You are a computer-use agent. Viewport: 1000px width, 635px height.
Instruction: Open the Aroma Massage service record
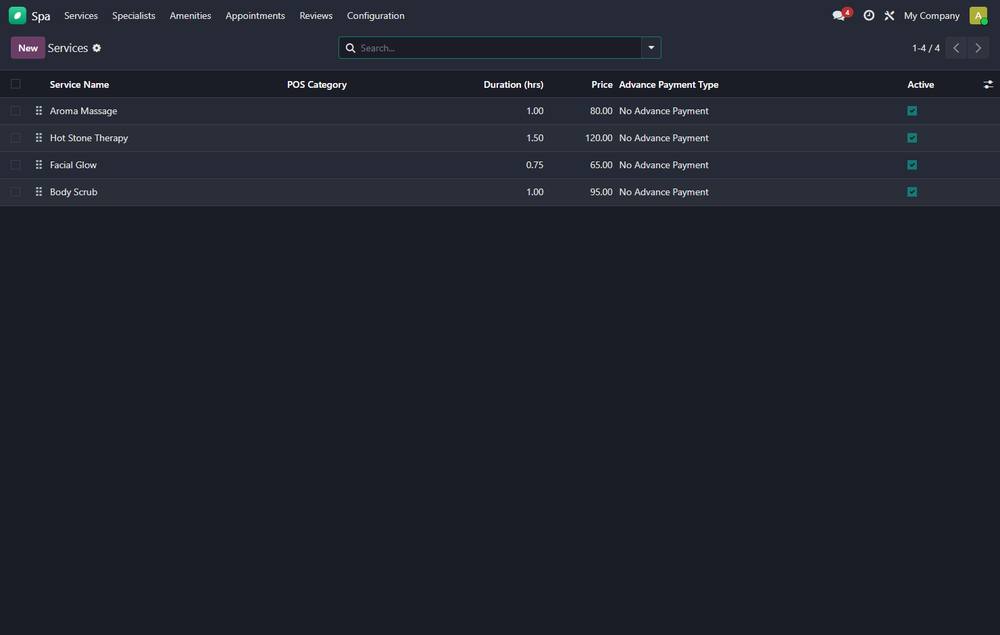point(84,111)
